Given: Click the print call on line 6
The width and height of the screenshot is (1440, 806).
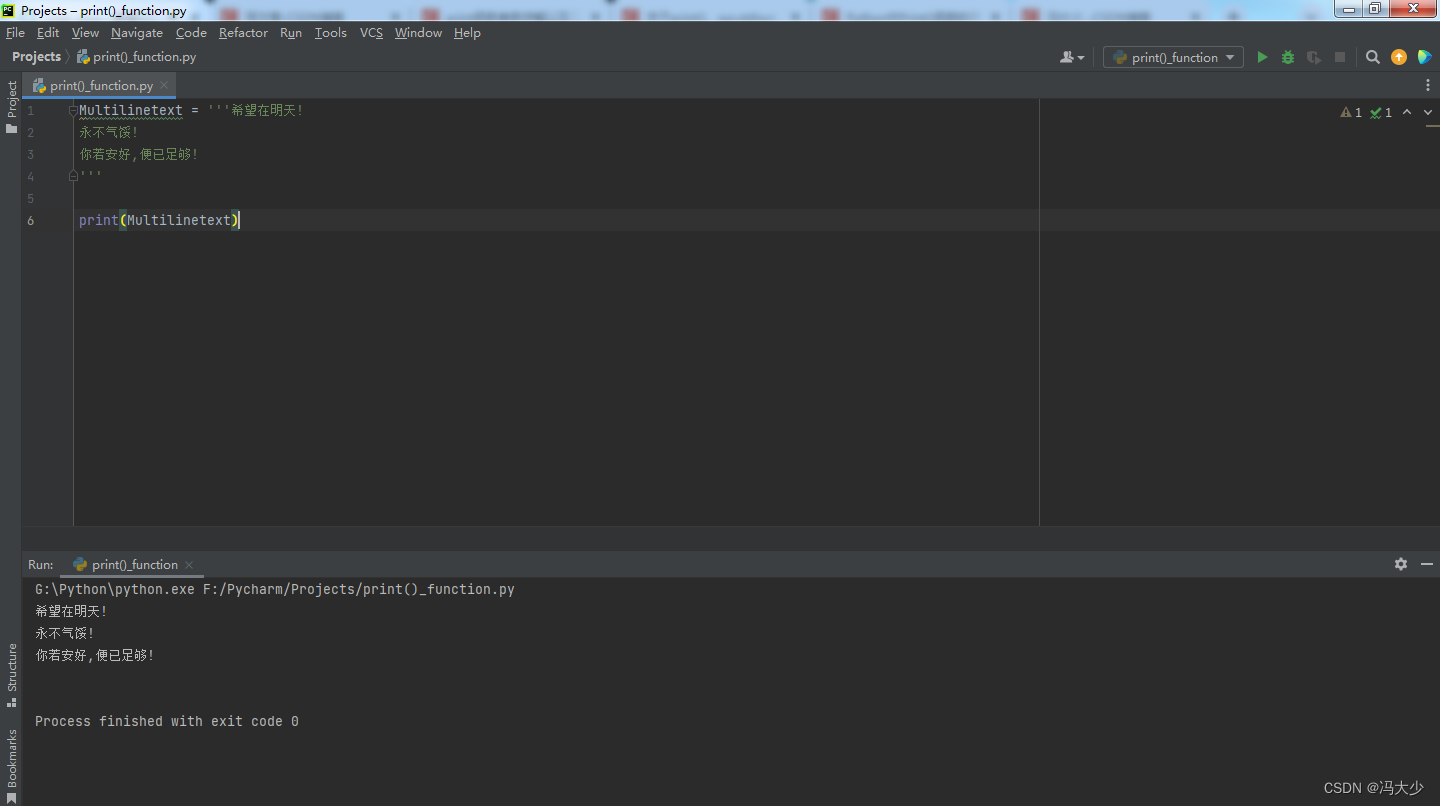Looking at the screenshot, I should pyautogui.click(x=99, y=220).
